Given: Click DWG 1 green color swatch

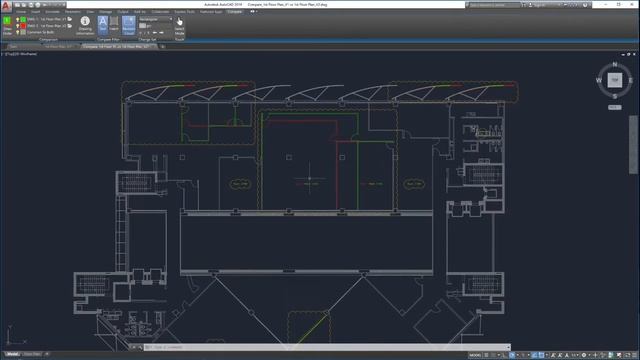Looking at the screenshot, I should coord(23,19).
